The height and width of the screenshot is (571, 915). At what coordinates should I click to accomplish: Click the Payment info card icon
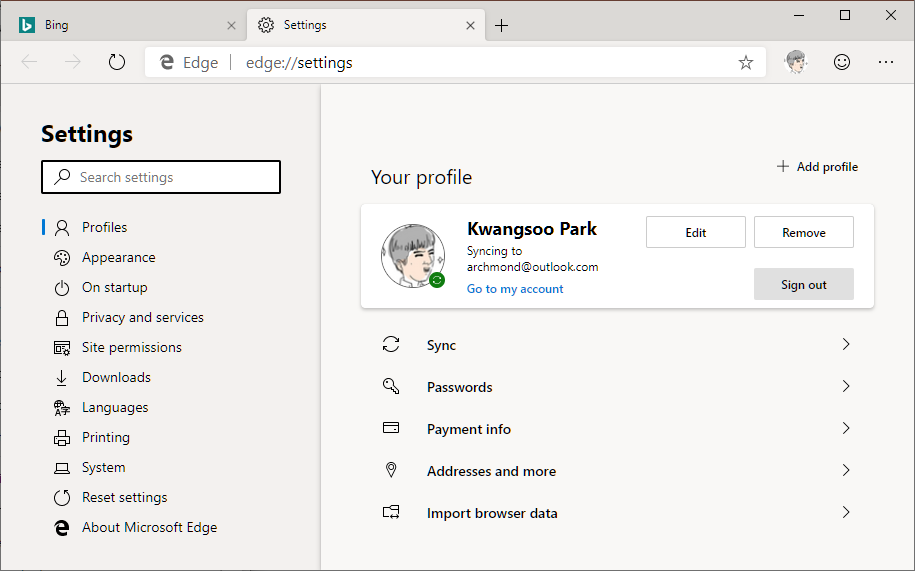pyautogui.click(x=391, y=428)
